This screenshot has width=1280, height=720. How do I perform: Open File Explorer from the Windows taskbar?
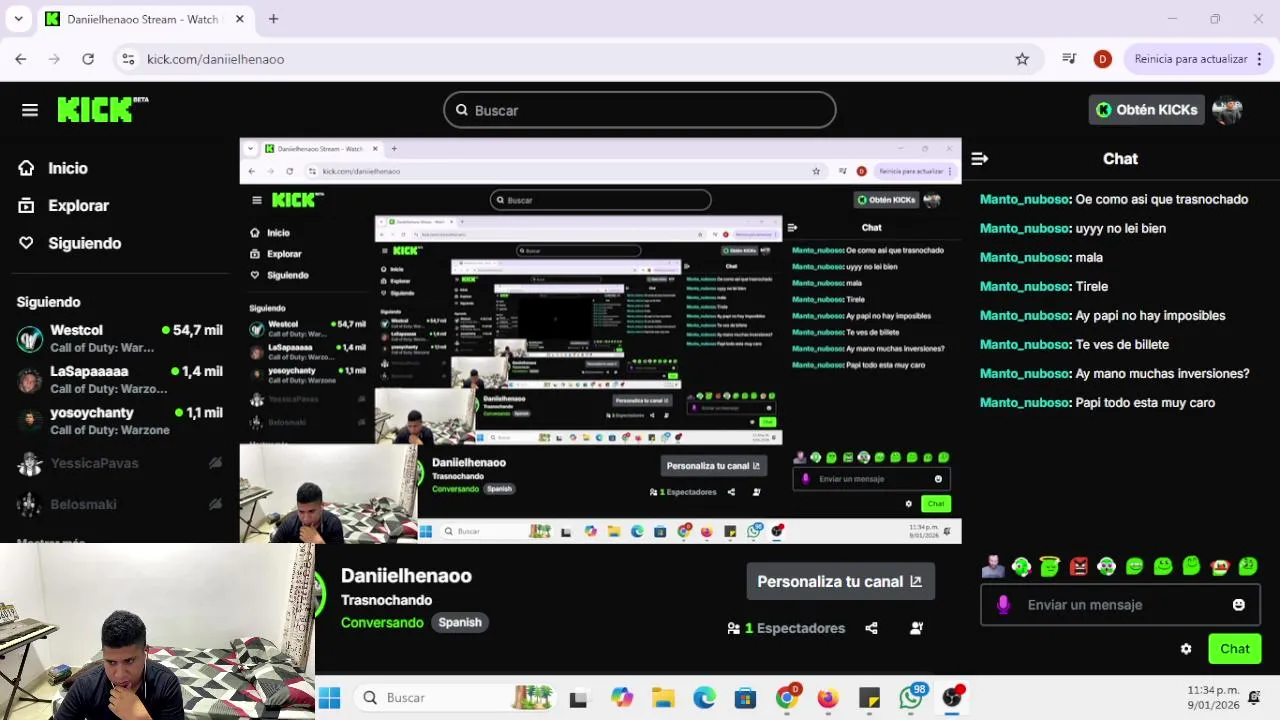coord(663,698)
